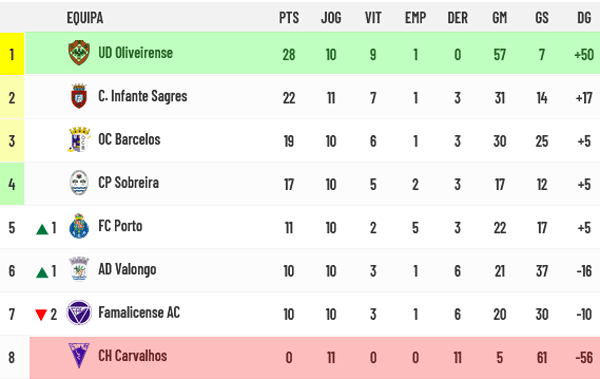Click the EQUIPA column header

(85, 18)
